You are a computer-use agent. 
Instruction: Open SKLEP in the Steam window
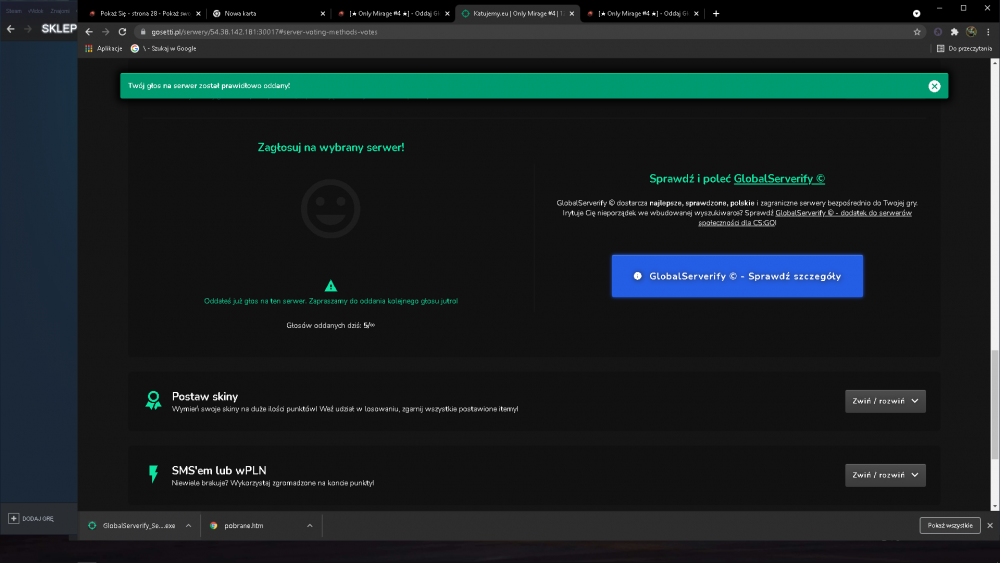click(x=59, y=29)
